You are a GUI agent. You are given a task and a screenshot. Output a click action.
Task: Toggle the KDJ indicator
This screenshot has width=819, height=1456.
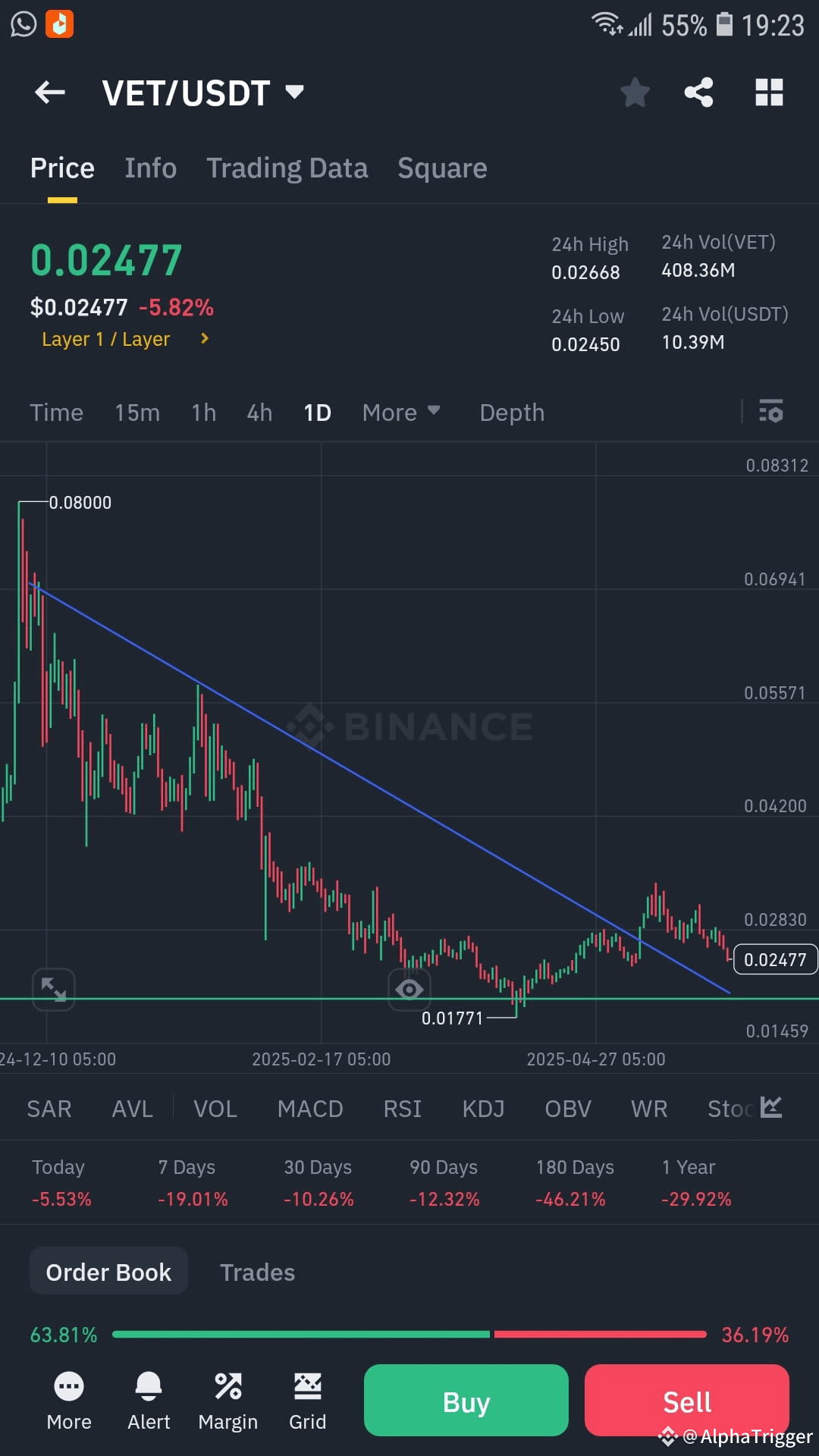[x=483, y=1109]
